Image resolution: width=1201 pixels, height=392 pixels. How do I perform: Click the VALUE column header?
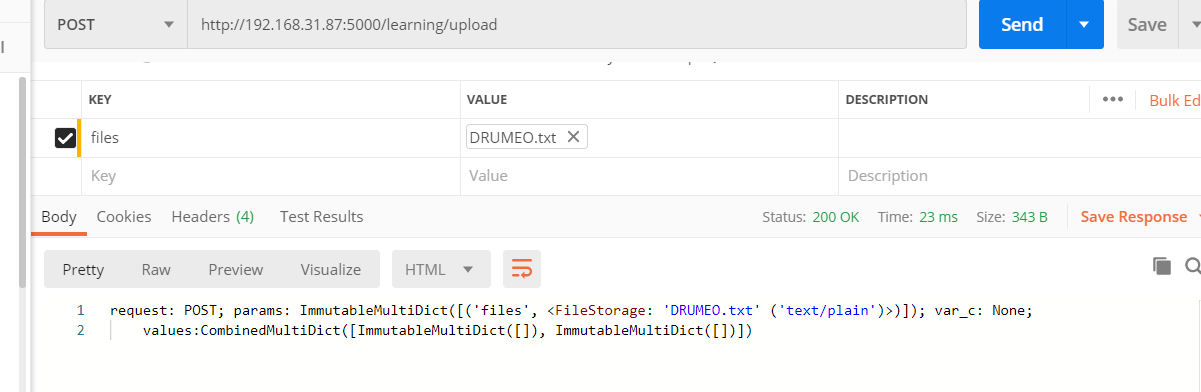point(488,100)
